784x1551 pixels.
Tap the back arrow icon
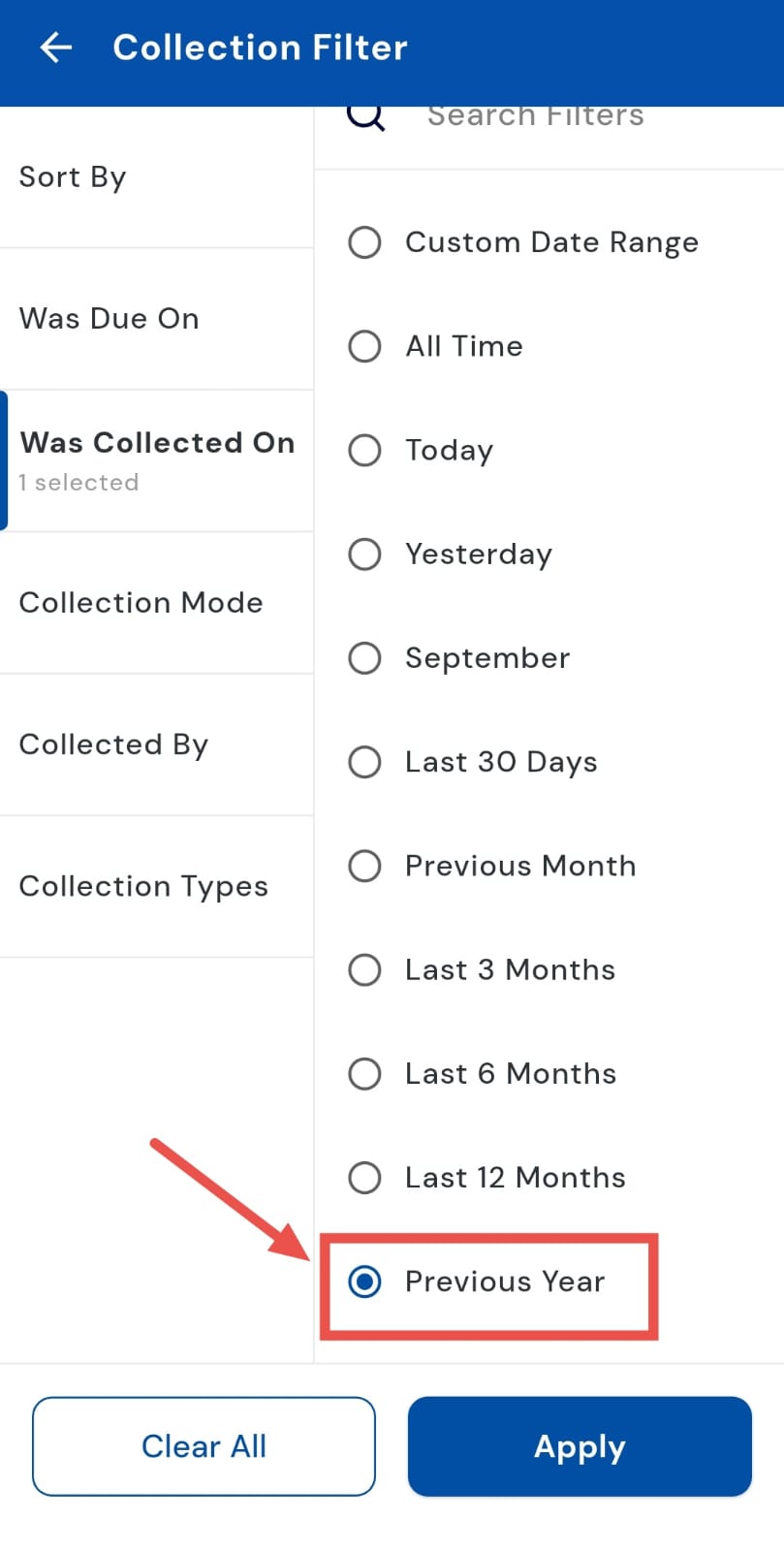pos(56,47)
